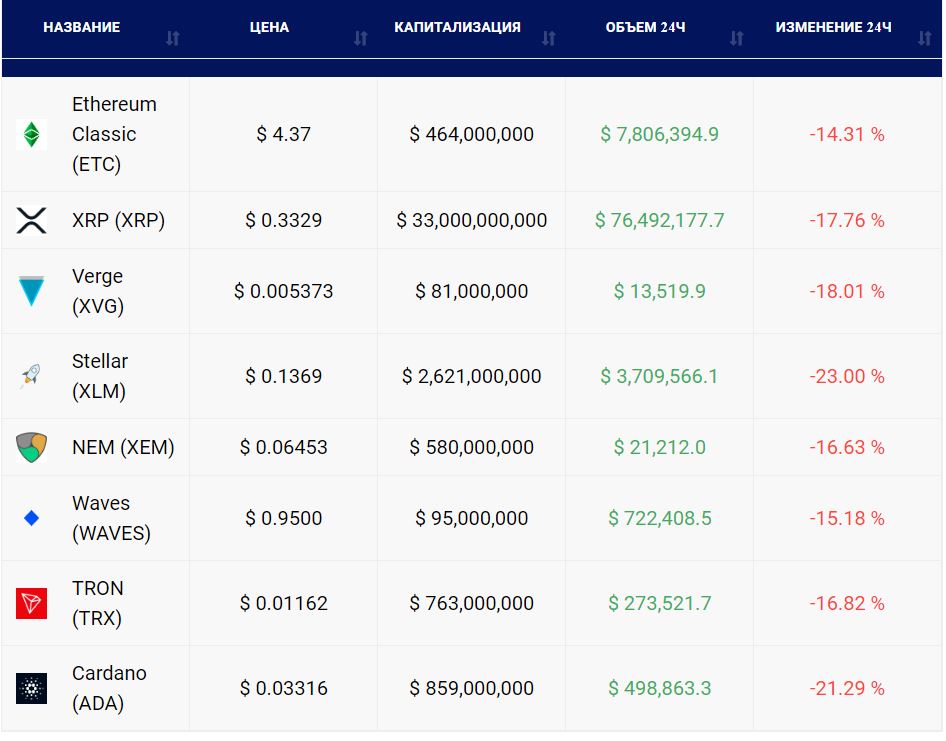This screenshot has height=741, width=946.
Task: Select the change value -14.31 %
Action: pos(847,134)
